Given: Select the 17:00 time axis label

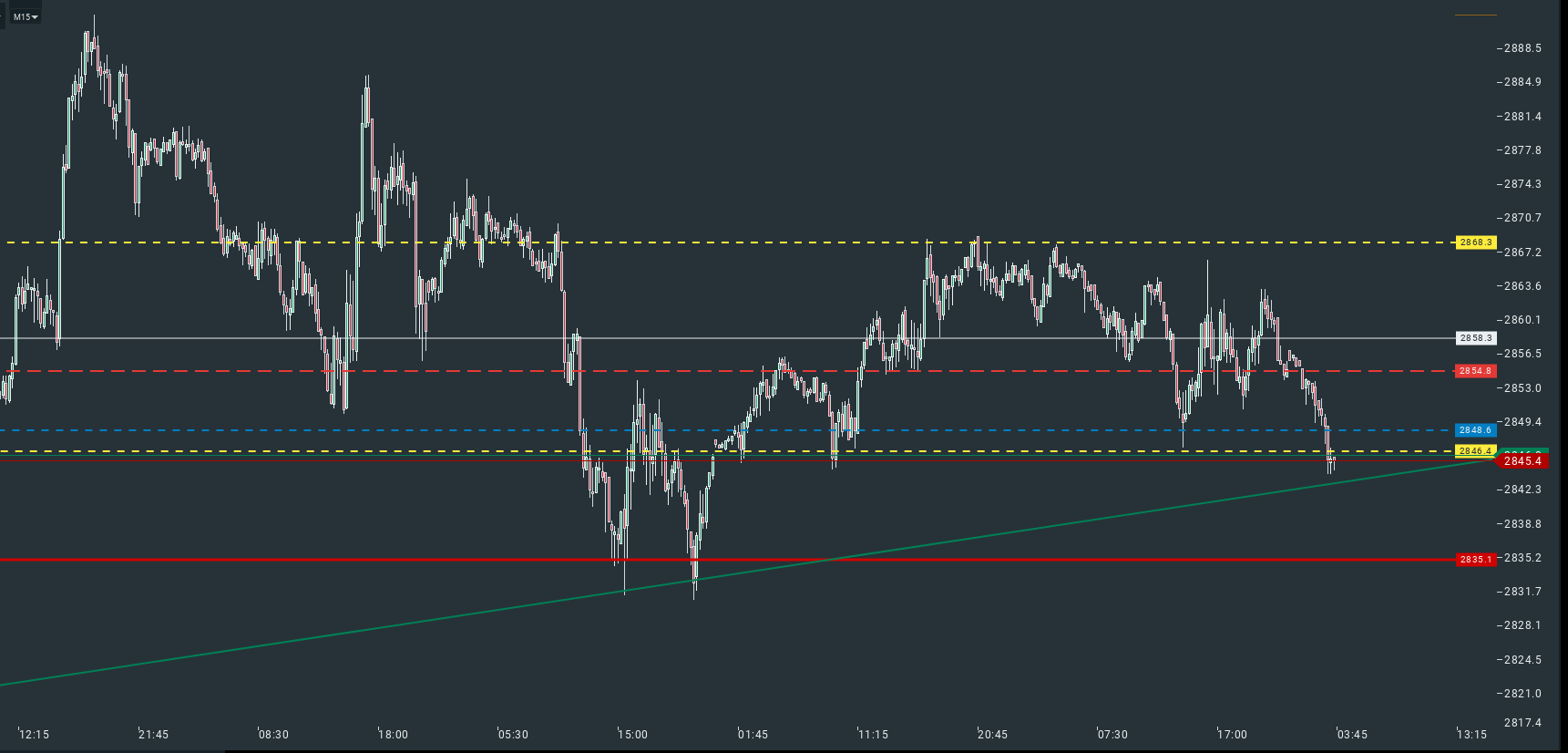Looking at the screenshot, I should 1233,735.
